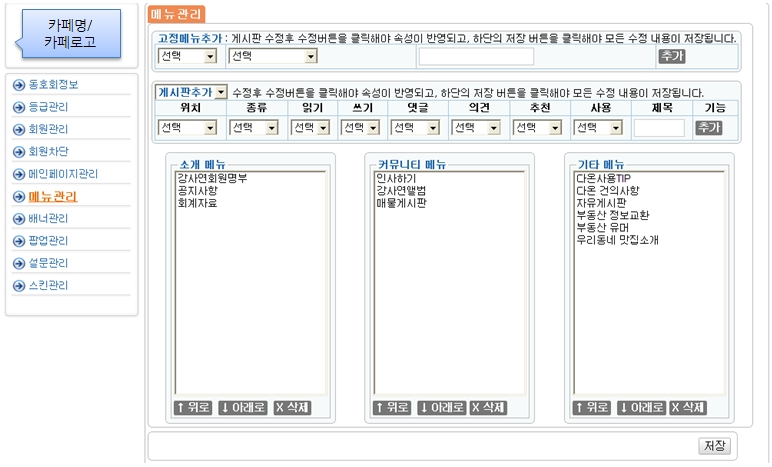The width and height of the screenshot is (772, 467).
Task: Click the arrow icon beside 배너관리
Action: pyautogui.click(x=19, y=219)
